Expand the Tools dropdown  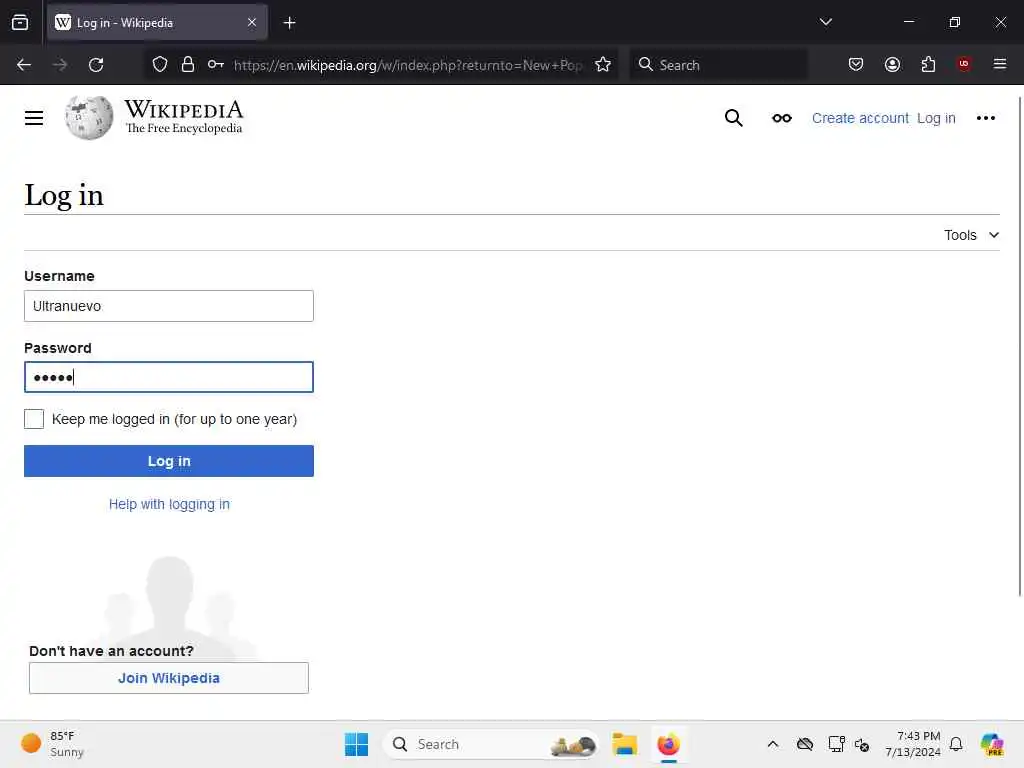[x=971, y=235]
